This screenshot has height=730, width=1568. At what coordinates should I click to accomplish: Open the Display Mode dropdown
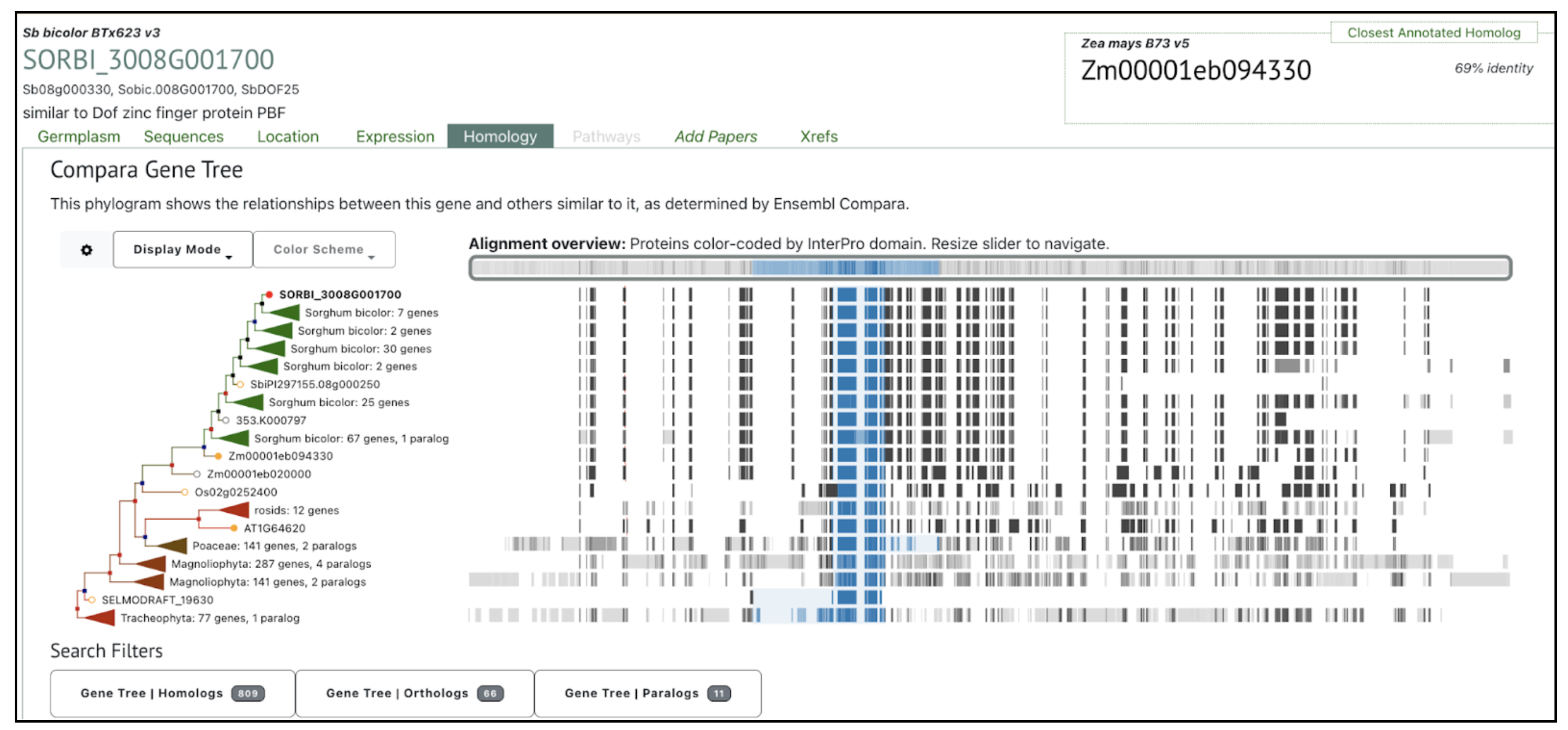[x=182, y=250]
